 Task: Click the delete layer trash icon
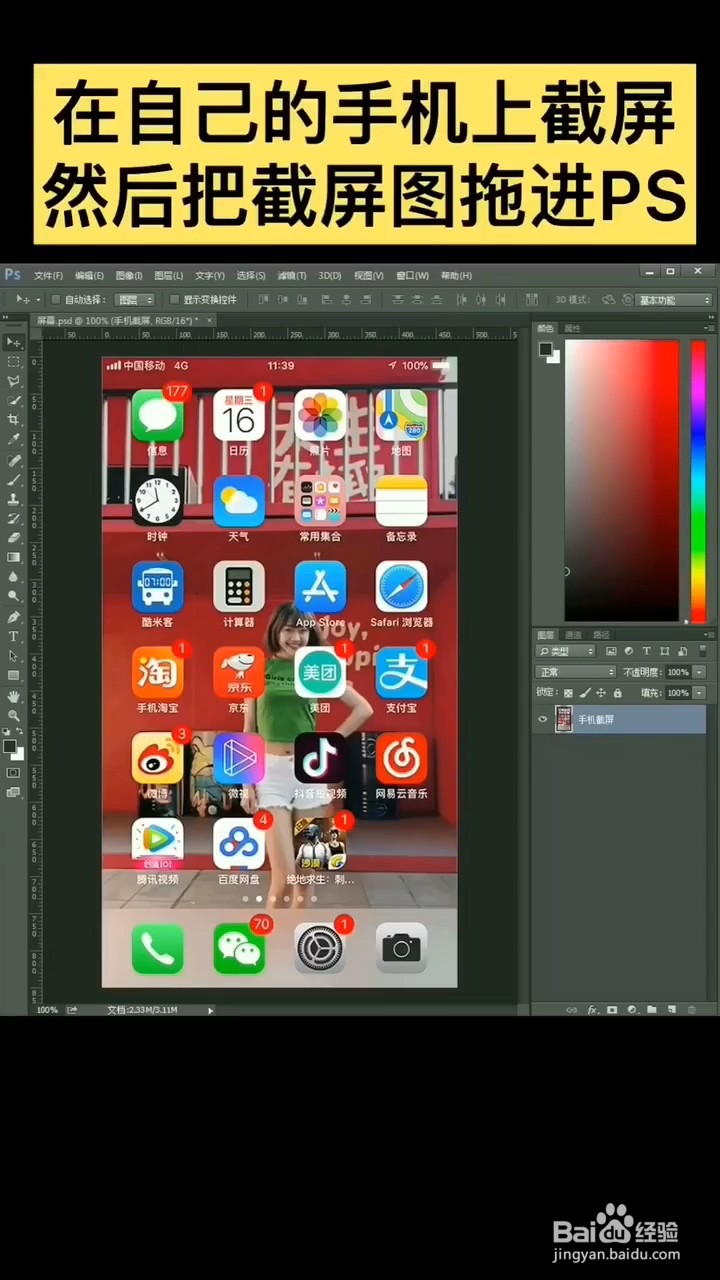pos(692,1010)
